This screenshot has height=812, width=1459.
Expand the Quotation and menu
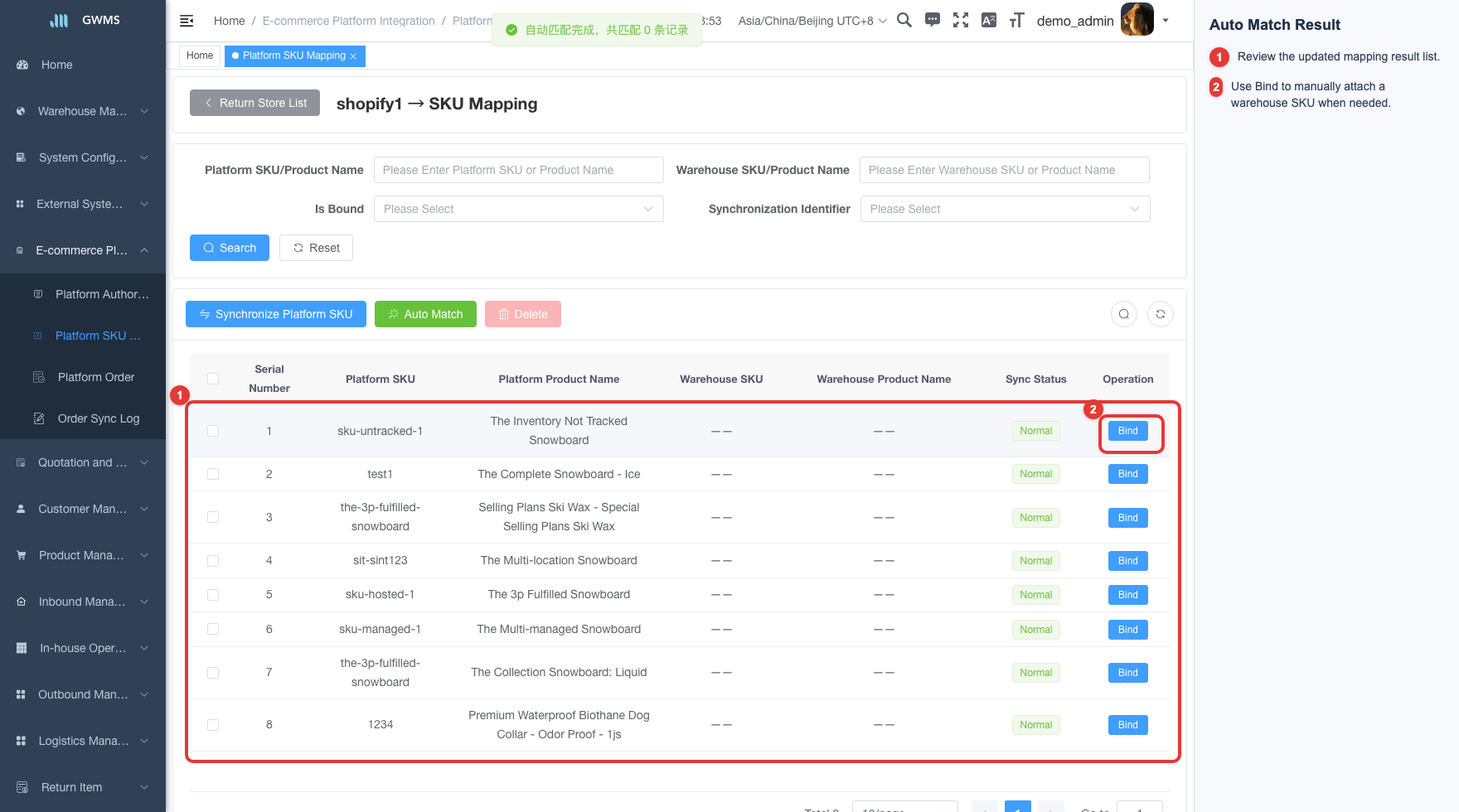pos(83,462)
